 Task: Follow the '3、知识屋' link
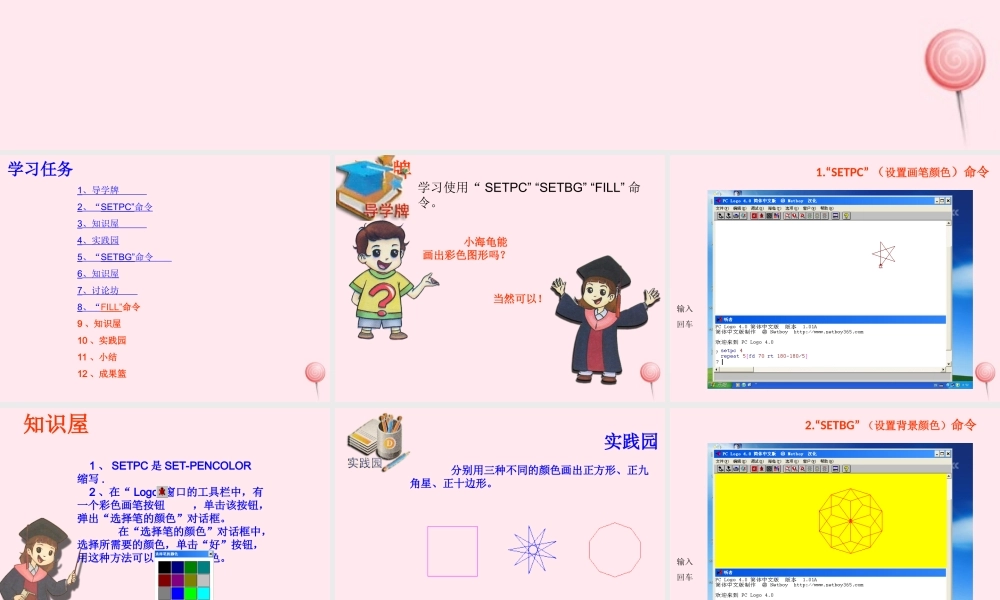(112, 223)
